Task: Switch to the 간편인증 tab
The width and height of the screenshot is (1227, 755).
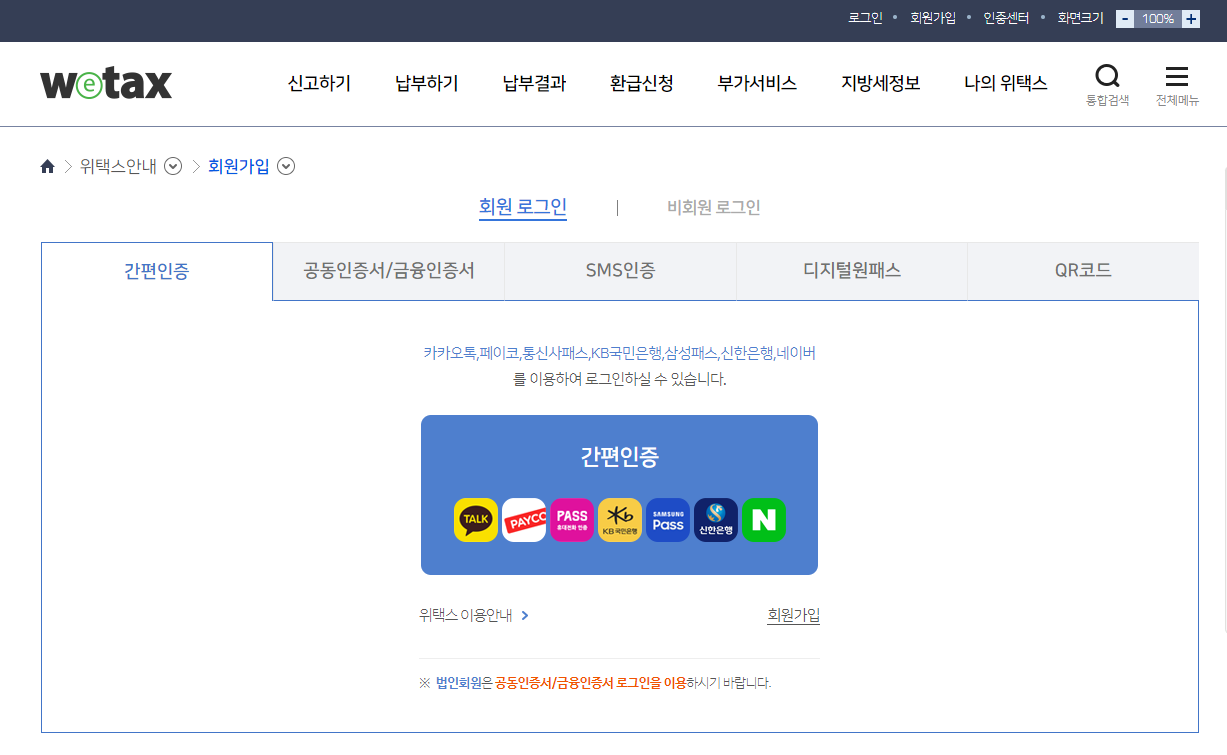Action: tap(157, 271)
